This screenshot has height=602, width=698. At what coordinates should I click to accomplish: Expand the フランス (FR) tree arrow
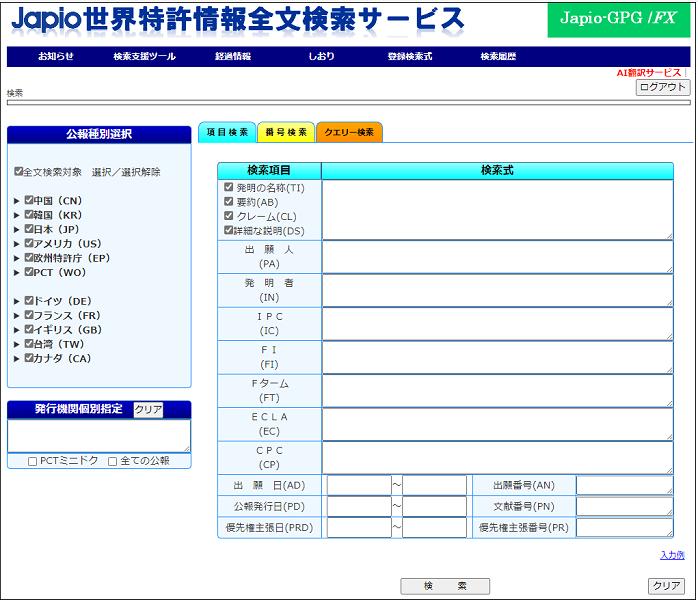coord(16,316)
